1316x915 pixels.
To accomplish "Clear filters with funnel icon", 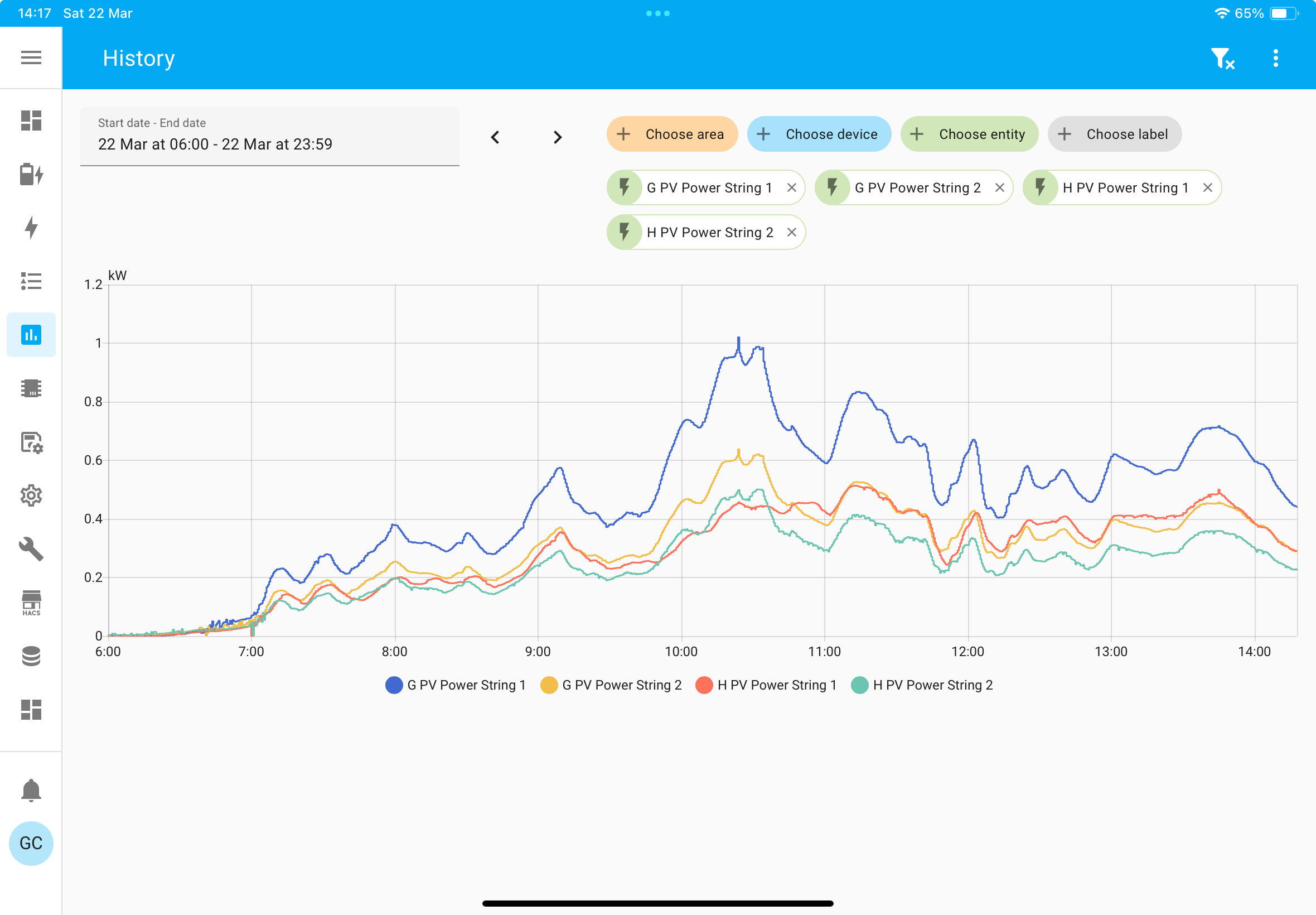I will coord(1222,58).
